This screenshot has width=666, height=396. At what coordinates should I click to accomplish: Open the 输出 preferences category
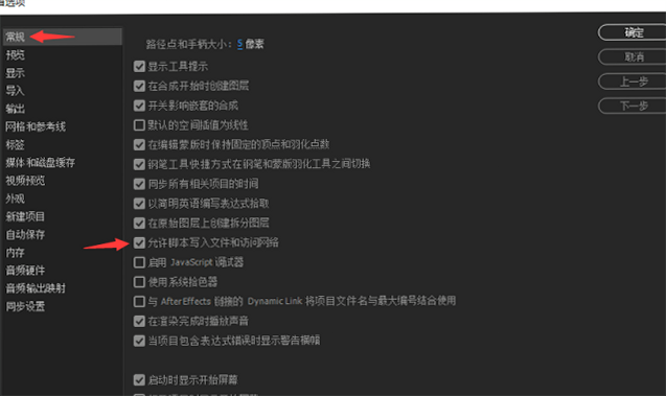15,109
